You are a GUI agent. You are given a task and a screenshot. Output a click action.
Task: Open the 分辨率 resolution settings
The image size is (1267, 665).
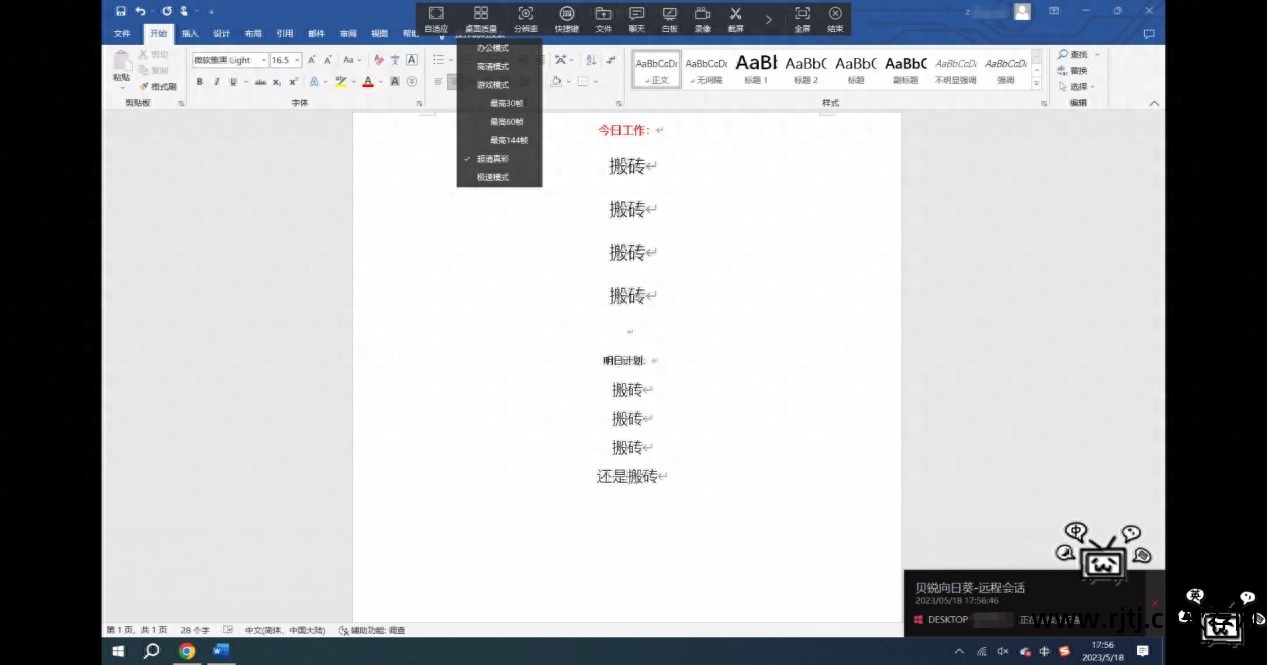[x=526, y=14]
